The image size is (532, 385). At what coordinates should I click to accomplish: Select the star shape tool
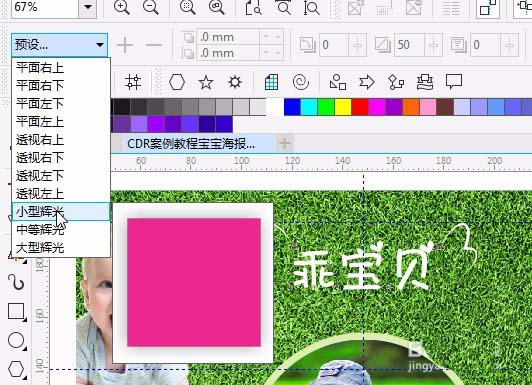[206, 82]
